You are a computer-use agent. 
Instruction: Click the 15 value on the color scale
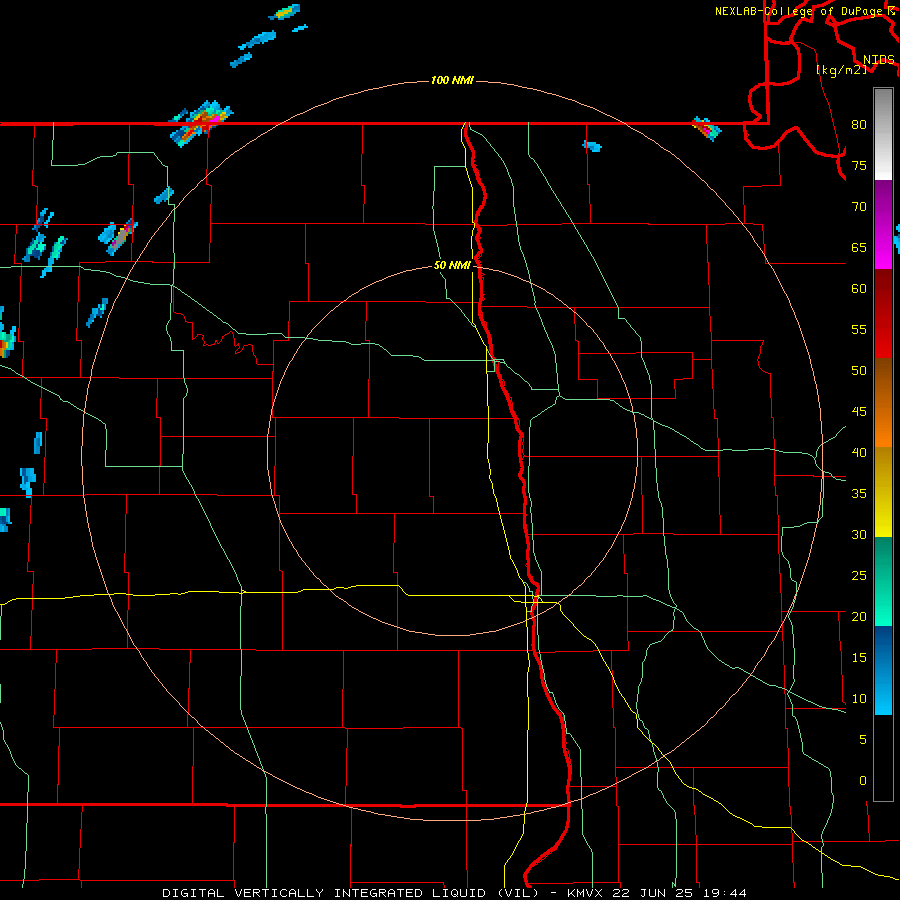pos(859,658)
